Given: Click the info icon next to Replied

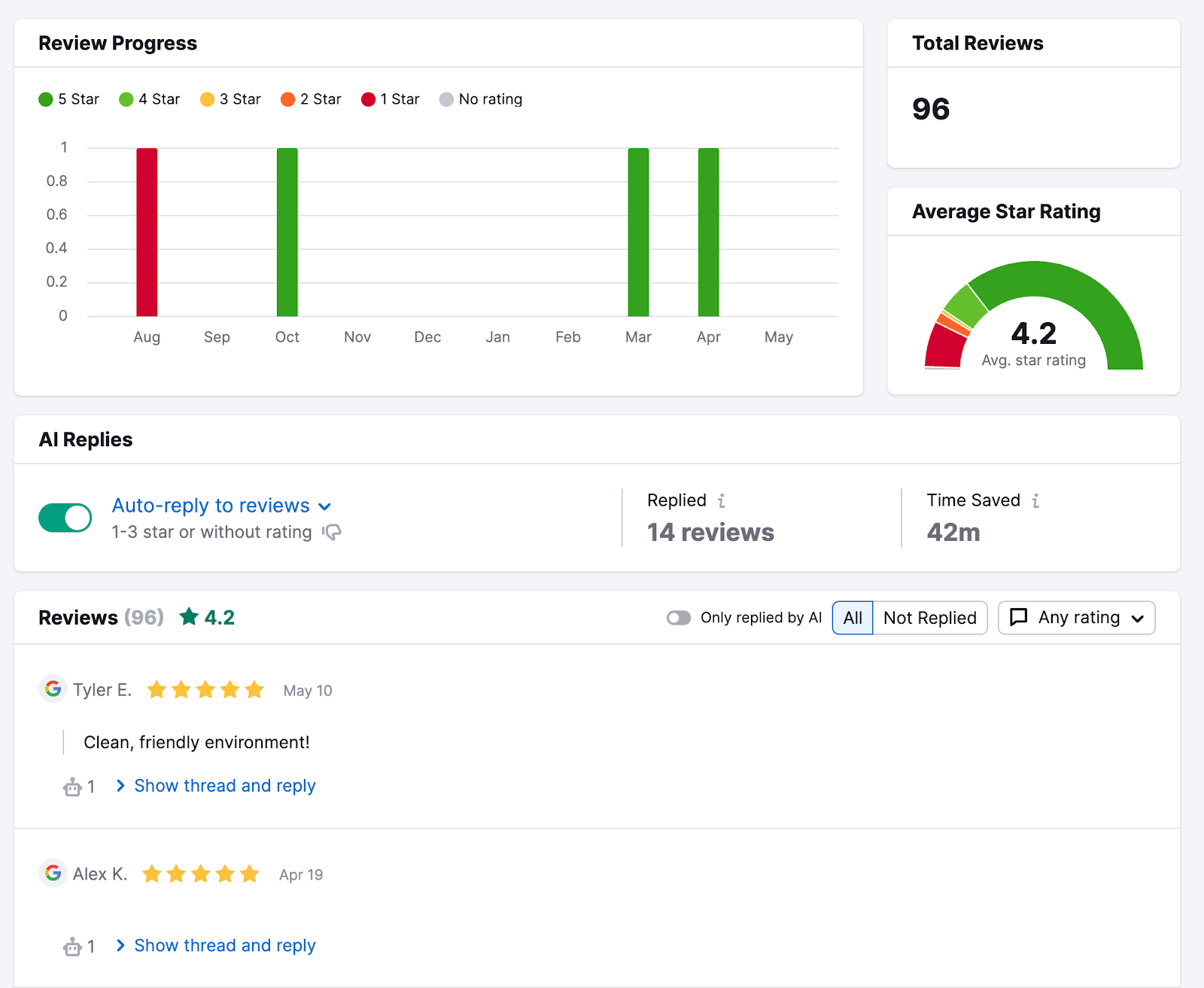Looking at the screenshot, I should [x=721, y=500].
